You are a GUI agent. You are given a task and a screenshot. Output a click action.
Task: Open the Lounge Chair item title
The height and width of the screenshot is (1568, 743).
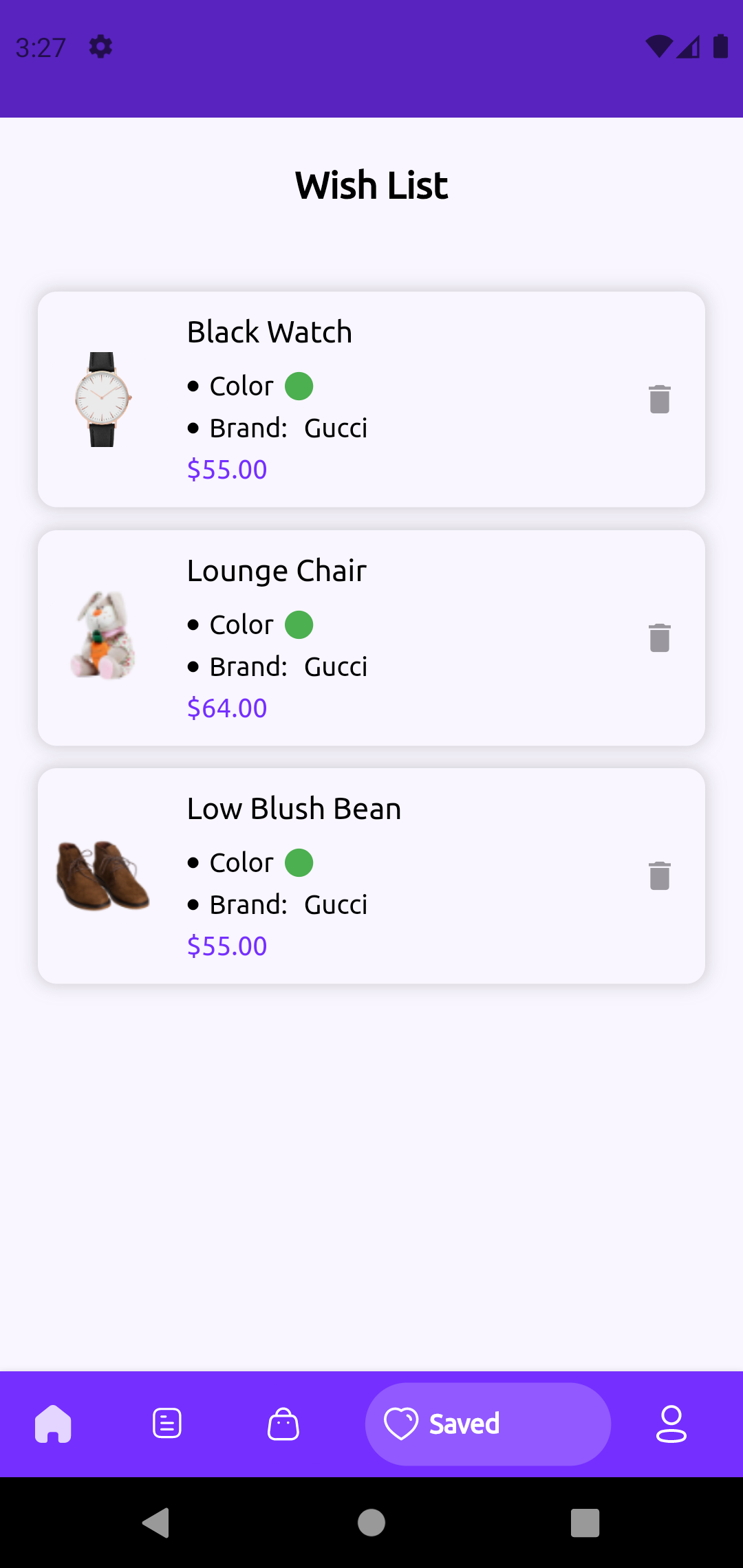pos(277,571)
